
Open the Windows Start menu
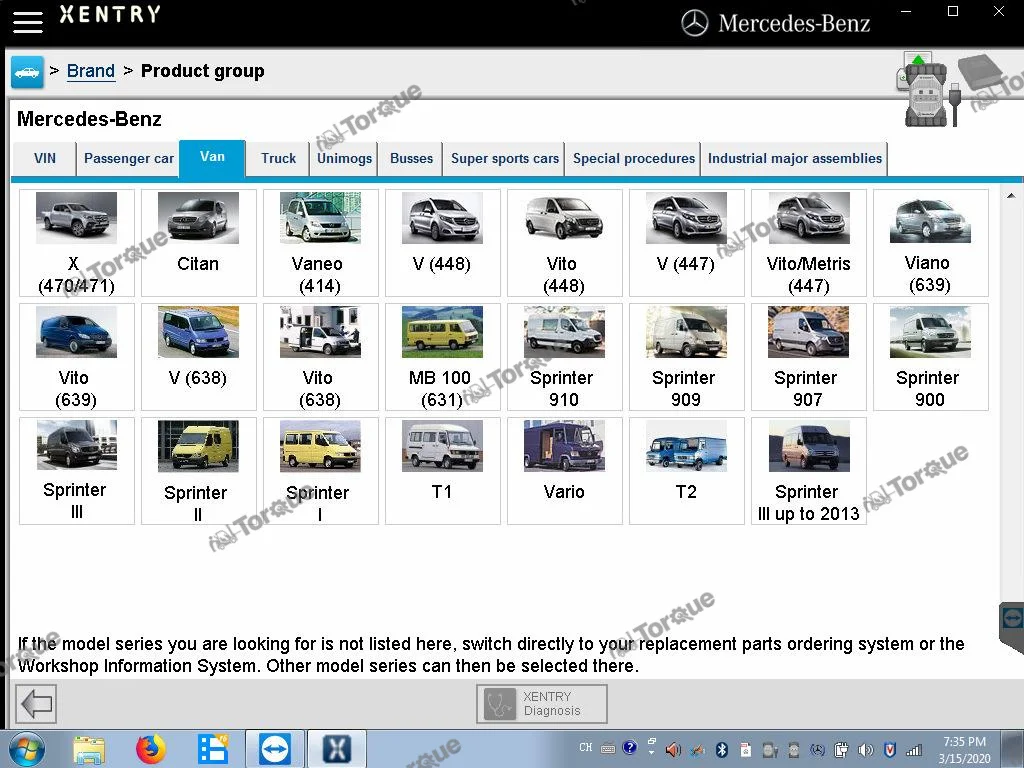[x=26, y=750]
